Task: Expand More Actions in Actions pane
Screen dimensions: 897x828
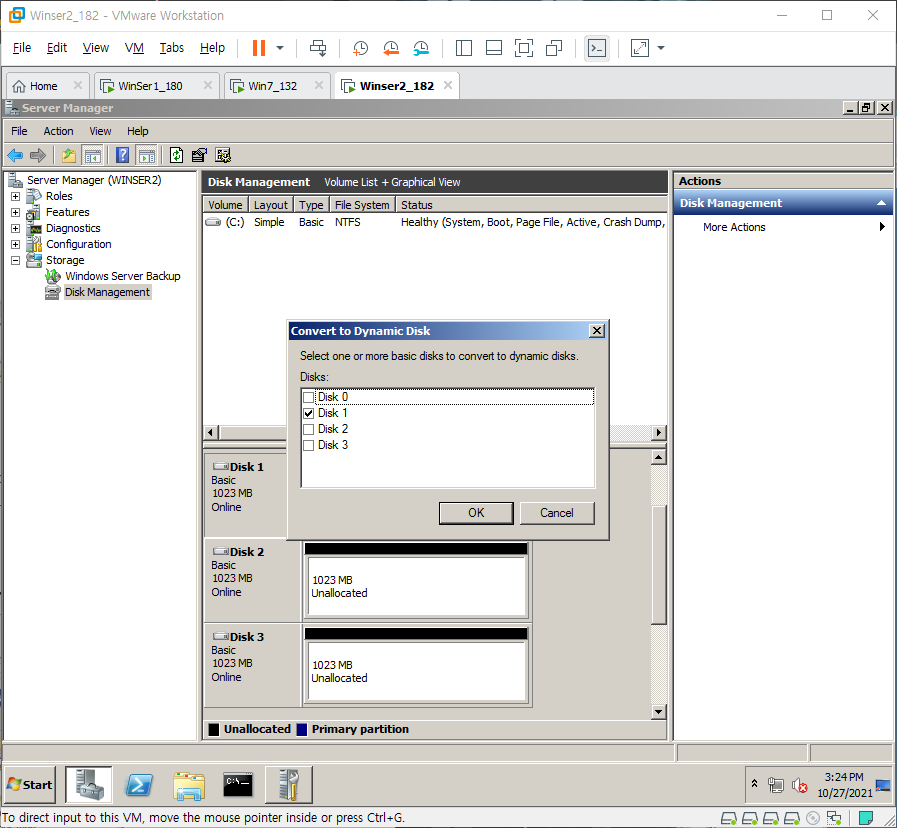Action: [x=783, y=227]
